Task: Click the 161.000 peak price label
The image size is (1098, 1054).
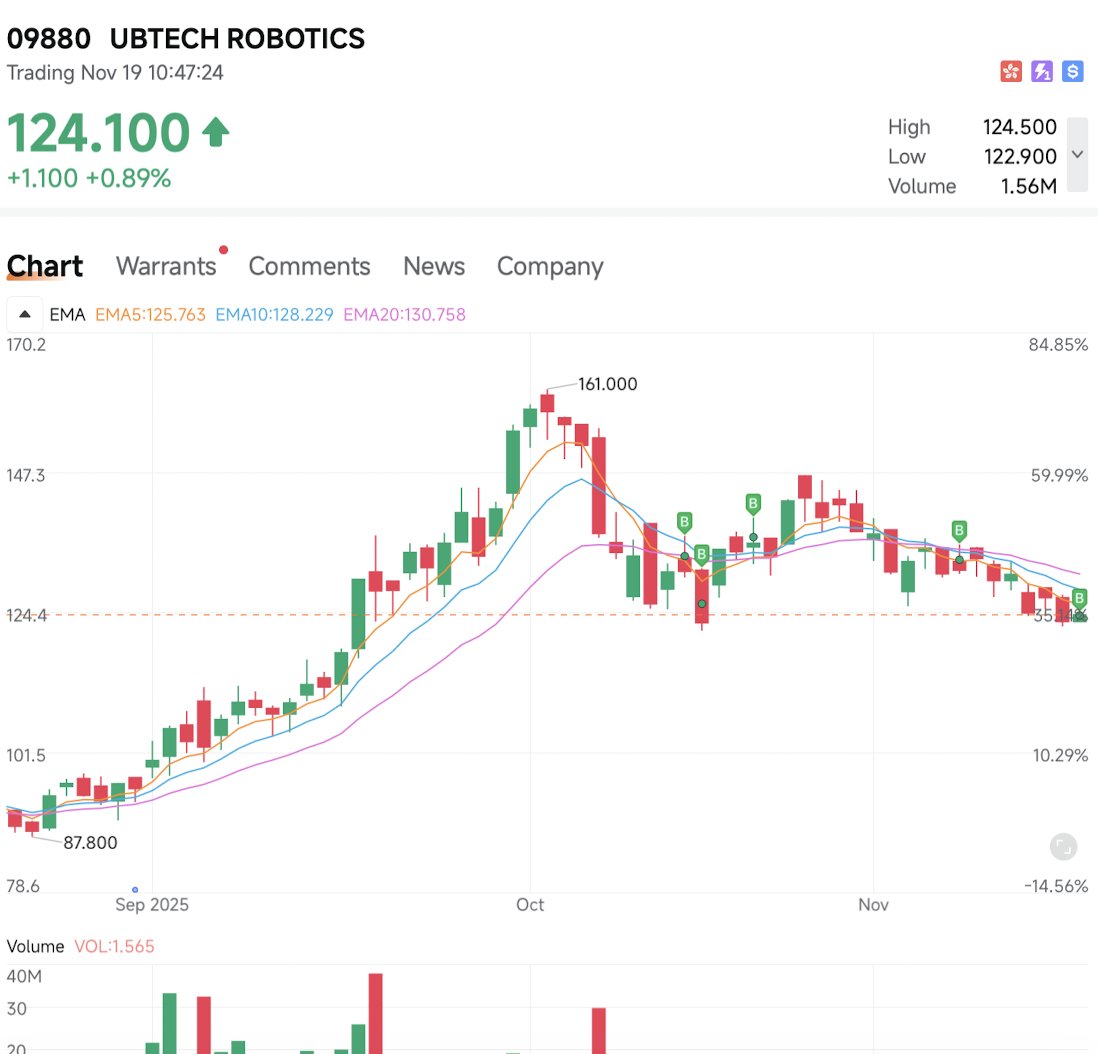Action: point(607,384)
